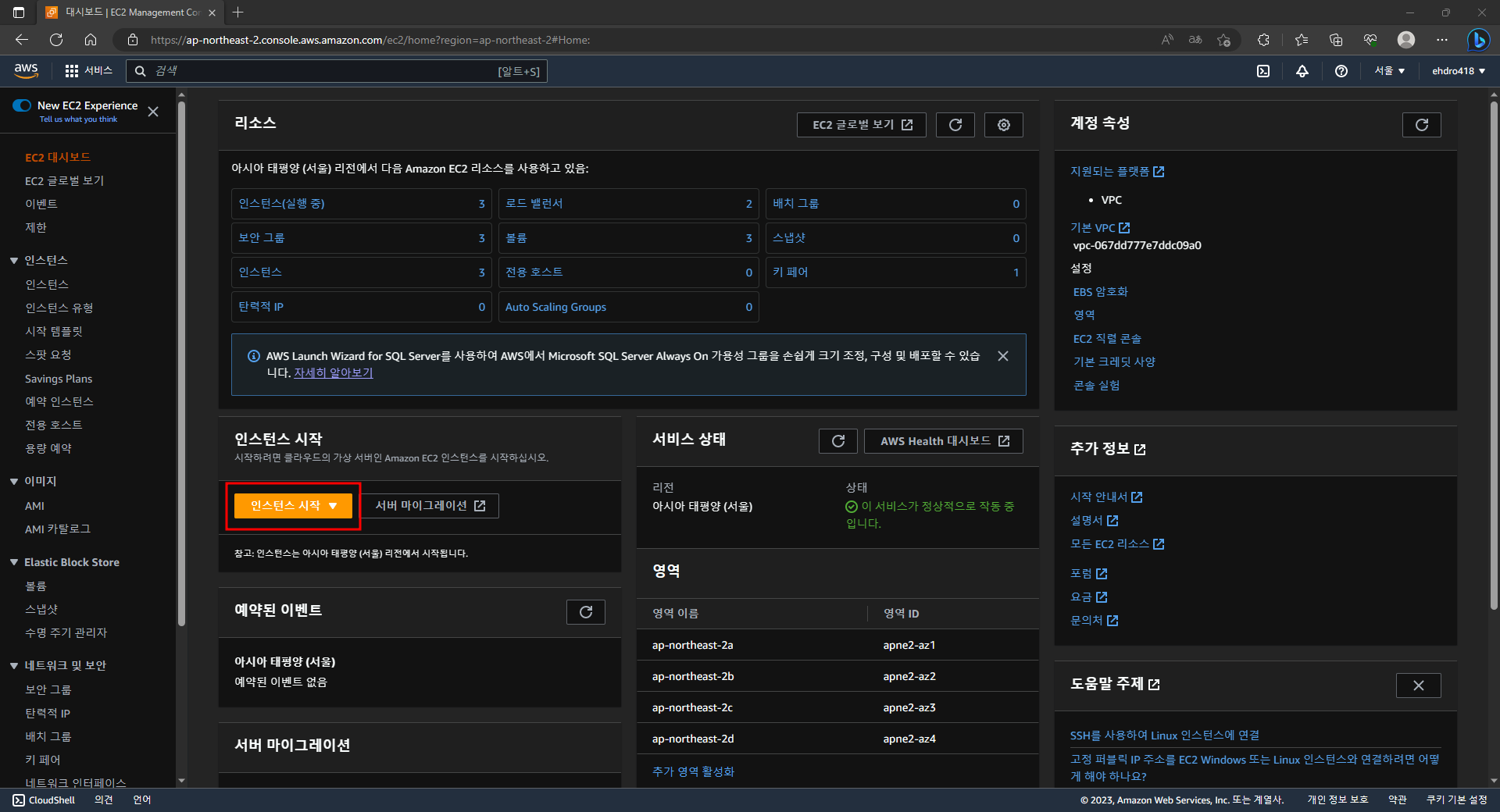Open browser extensions icon
This screenshot has width=1500, height=812.
click(x=1263, y=40)
